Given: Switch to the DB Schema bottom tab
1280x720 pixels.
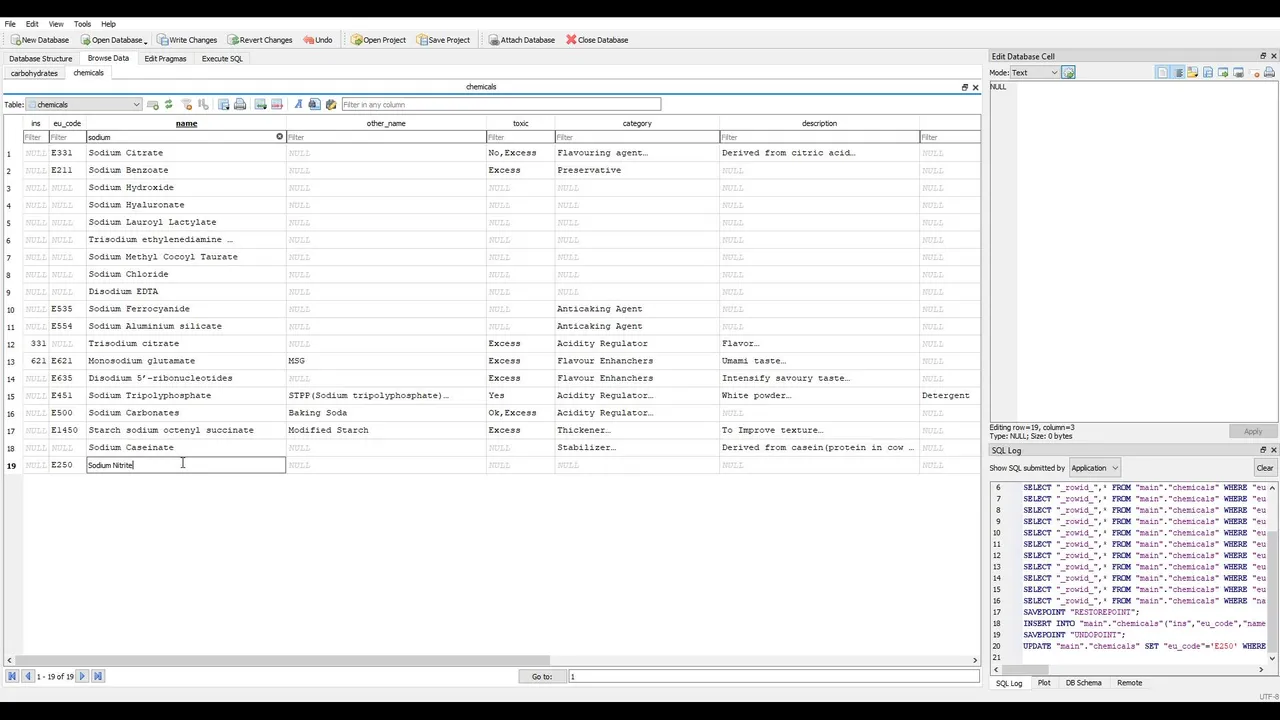Looking at the screenshot, I should (x=1083, y=683).
